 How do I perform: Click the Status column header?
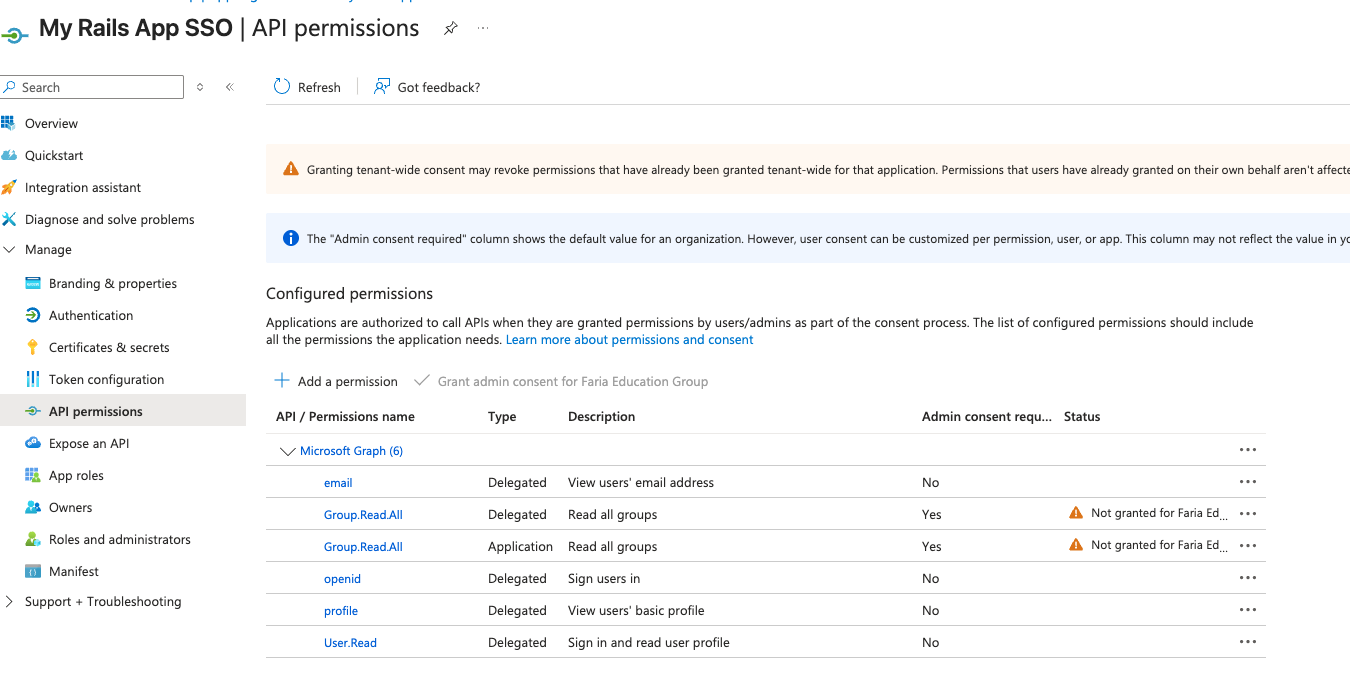1082,417
